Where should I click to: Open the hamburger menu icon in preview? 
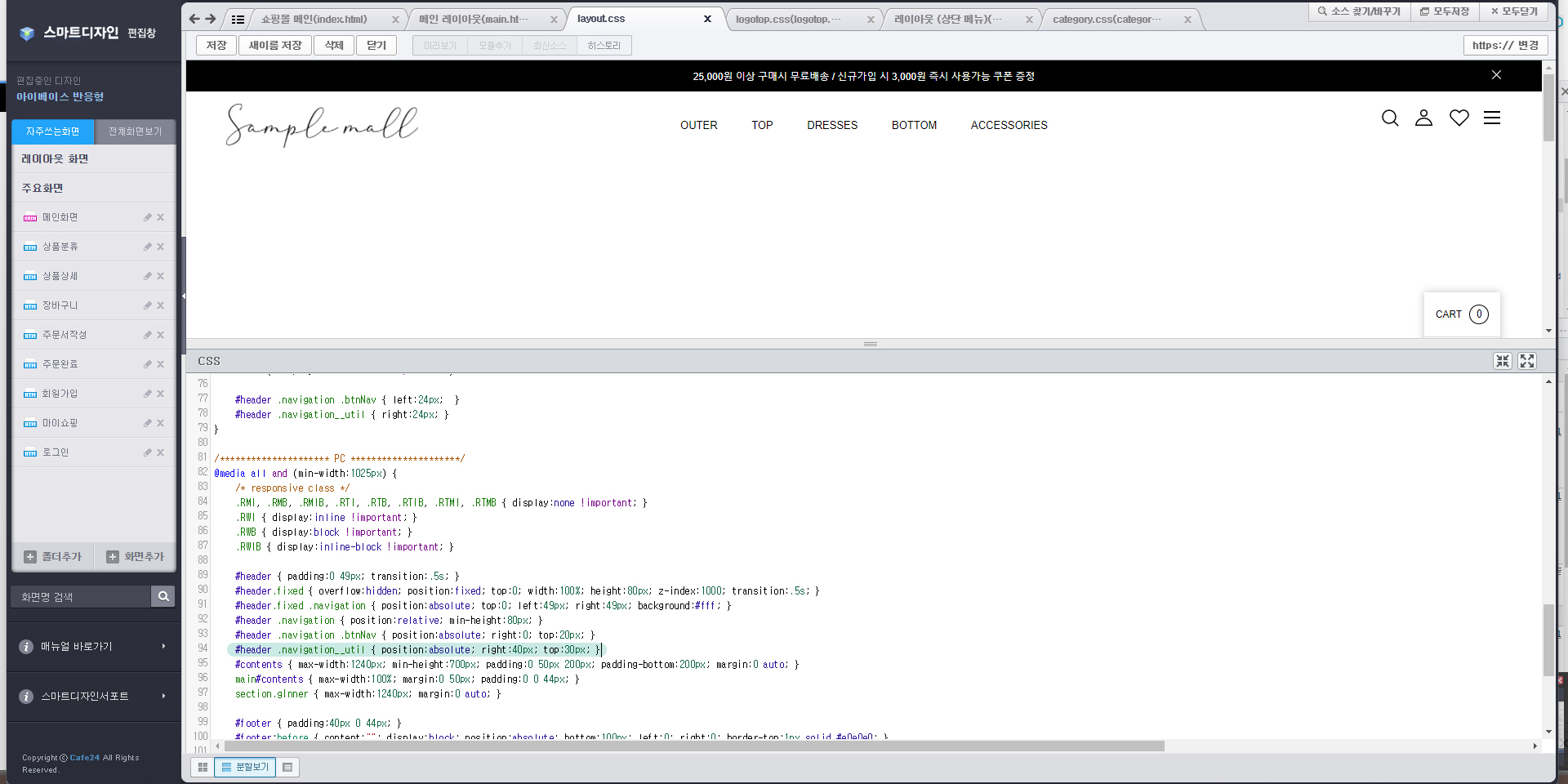(x=1492, y=118)
